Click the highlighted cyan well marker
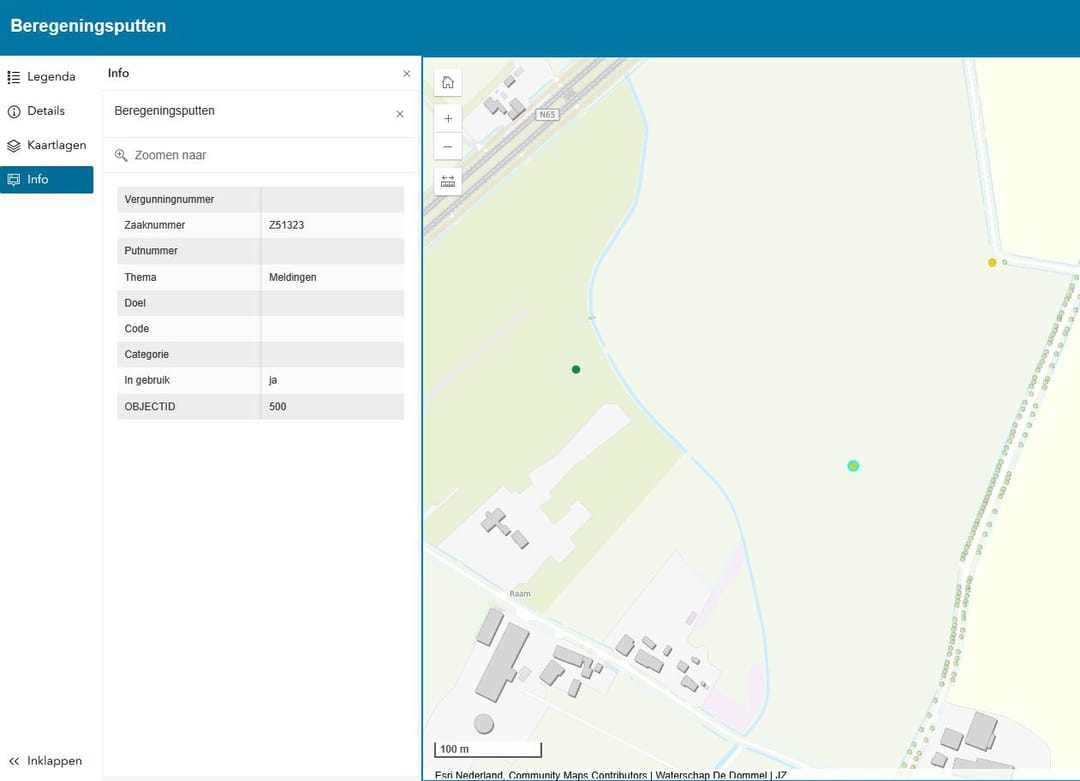 pyautogui.click(x=853, y=466)
